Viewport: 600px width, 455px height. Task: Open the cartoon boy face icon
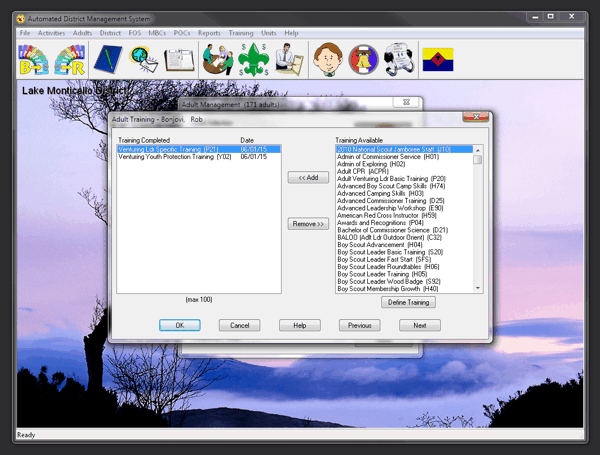(x=328, y=59)
